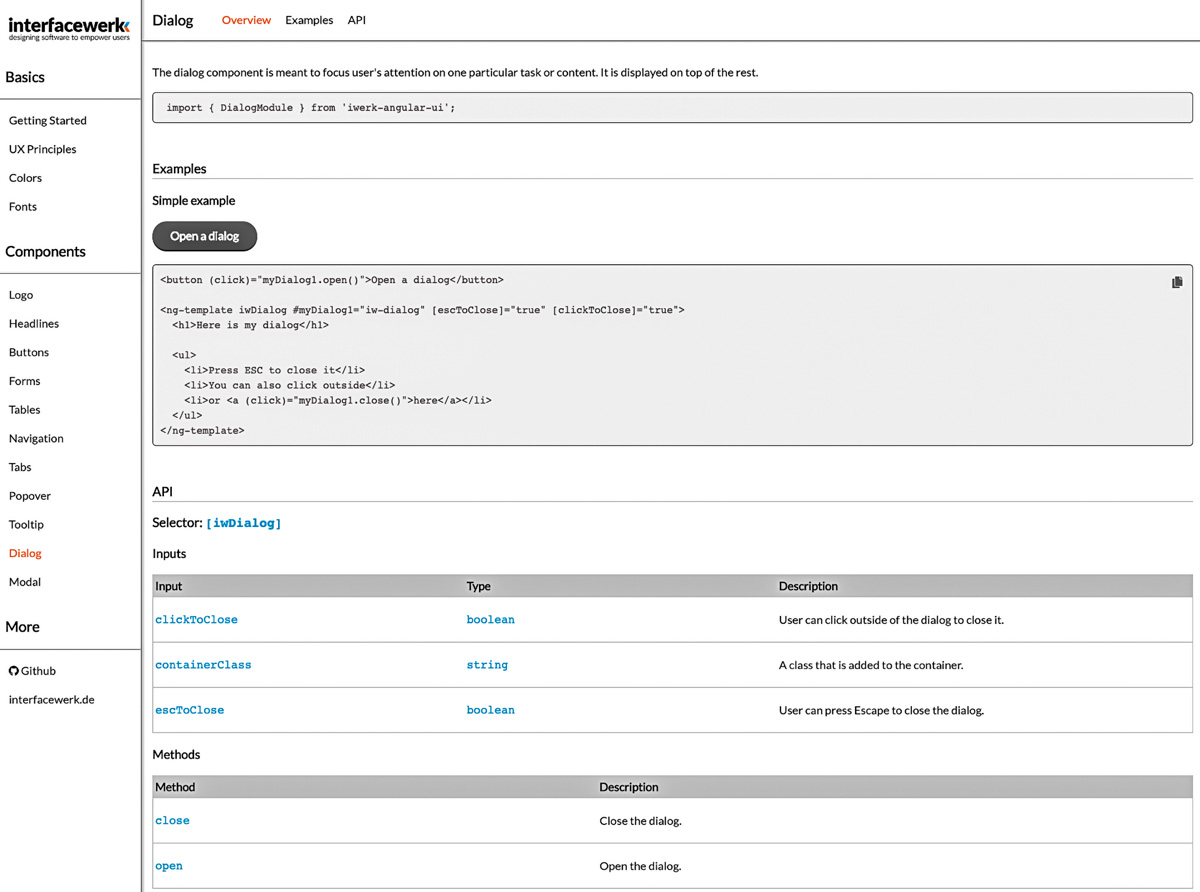Switch to the Overview tab
The width and height of the screenshot is (1200, 892).
click(246, 19)
